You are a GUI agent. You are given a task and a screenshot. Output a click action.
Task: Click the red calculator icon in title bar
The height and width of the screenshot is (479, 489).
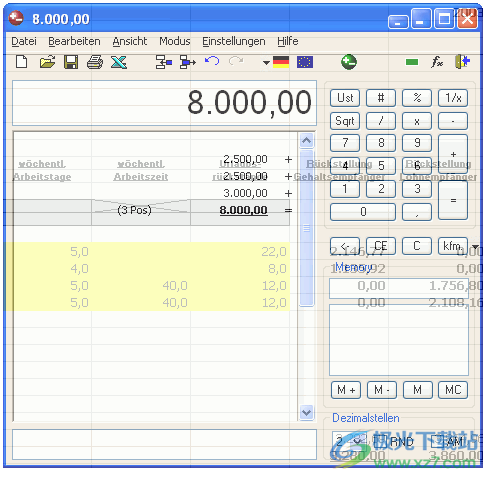[x=16, y=18]
